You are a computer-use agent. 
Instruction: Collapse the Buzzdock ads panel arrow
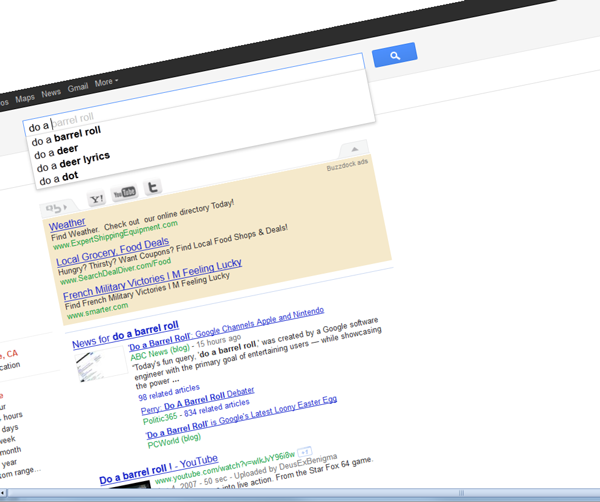[355, 149]
